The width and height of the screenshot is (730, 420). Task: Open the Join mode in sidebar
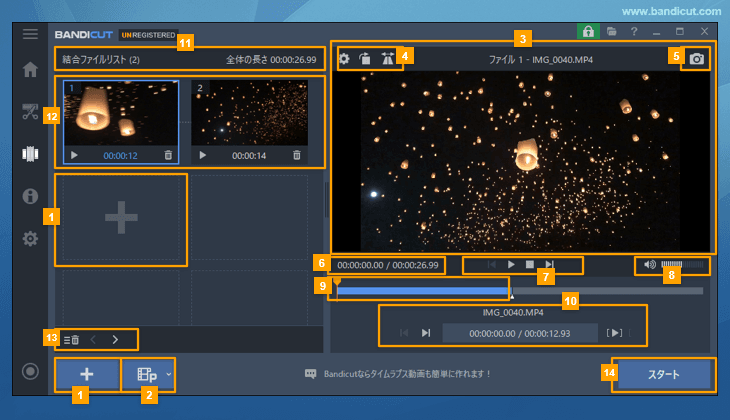[x=30, y=154]
